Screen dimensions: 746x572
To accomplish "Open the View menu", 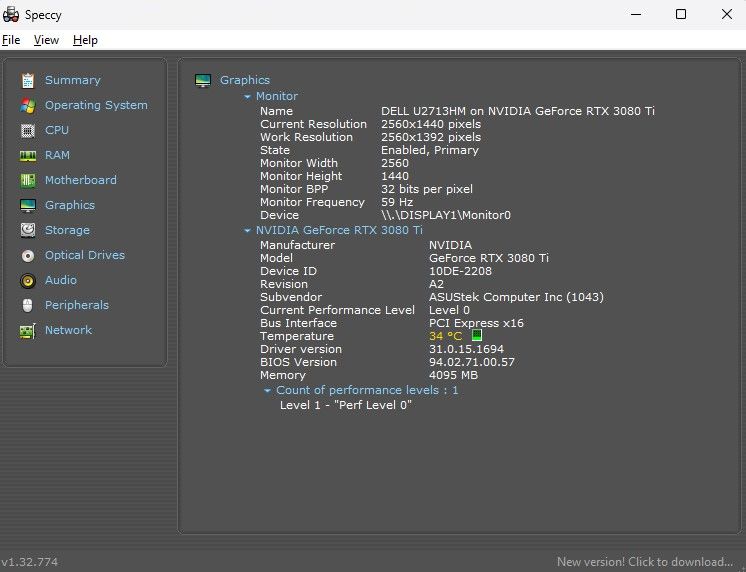I will (x=46, y=40).
